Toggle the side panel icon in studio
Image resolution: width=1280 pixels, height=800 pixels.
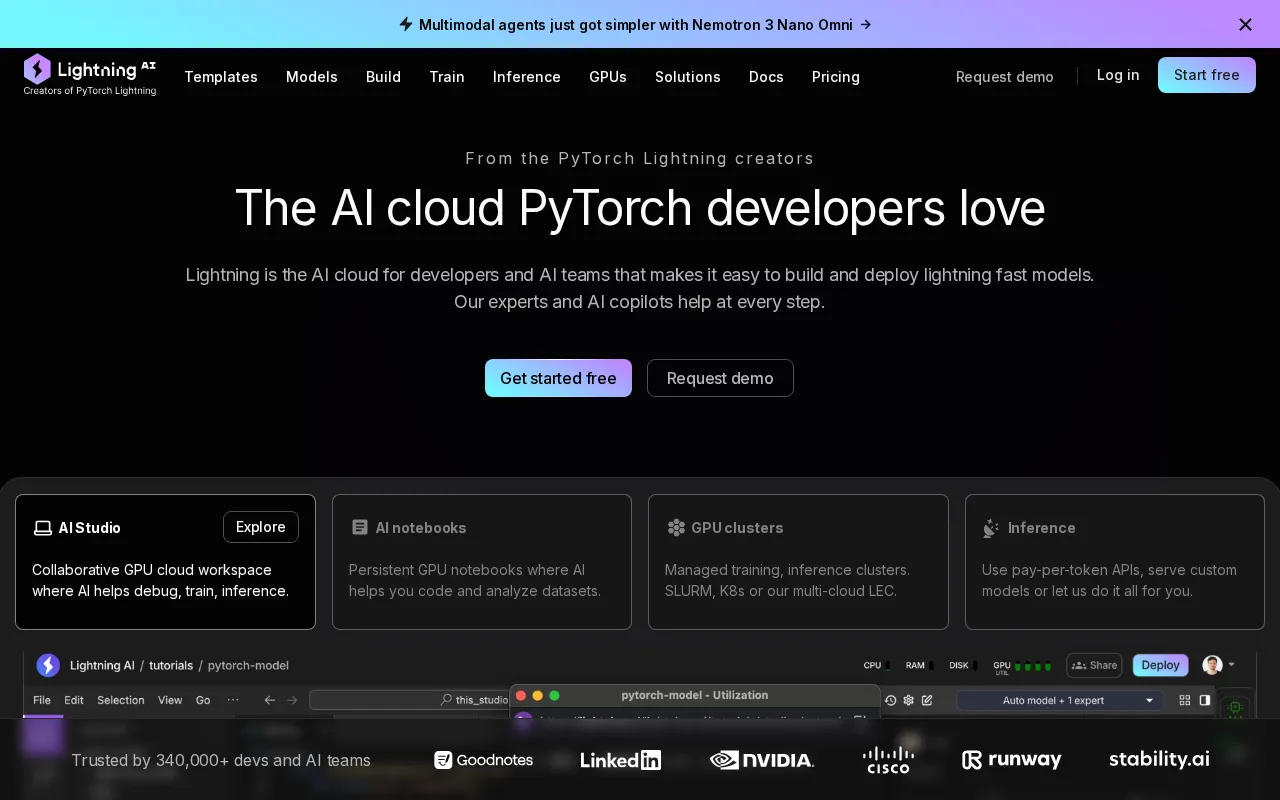click(1205, 700)
